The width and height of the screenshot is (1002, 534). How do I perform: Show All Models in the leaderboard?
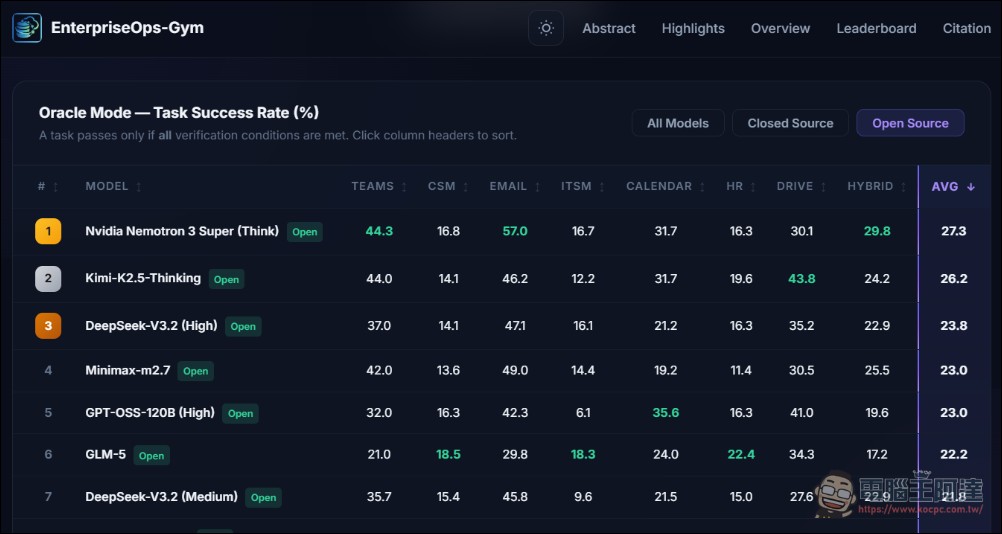678,123
